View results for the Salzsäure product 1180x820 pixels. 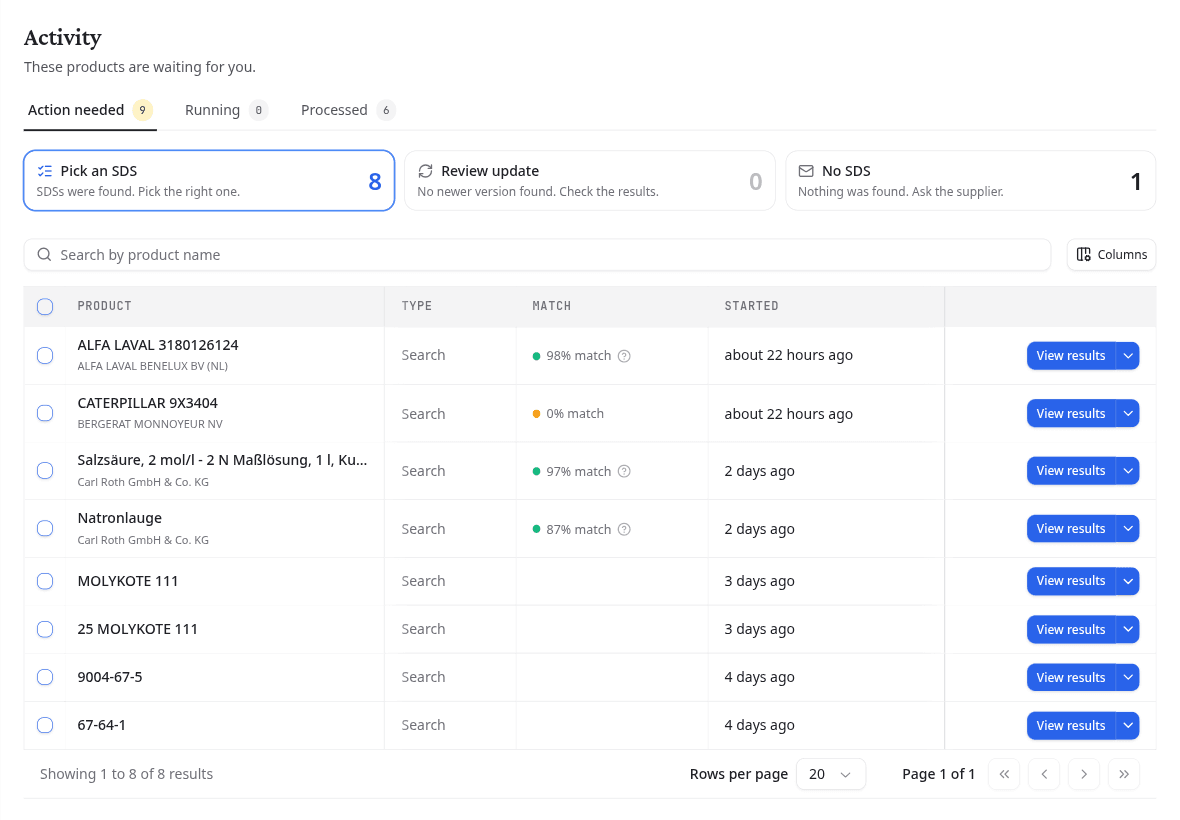[x=1071, y=471]
